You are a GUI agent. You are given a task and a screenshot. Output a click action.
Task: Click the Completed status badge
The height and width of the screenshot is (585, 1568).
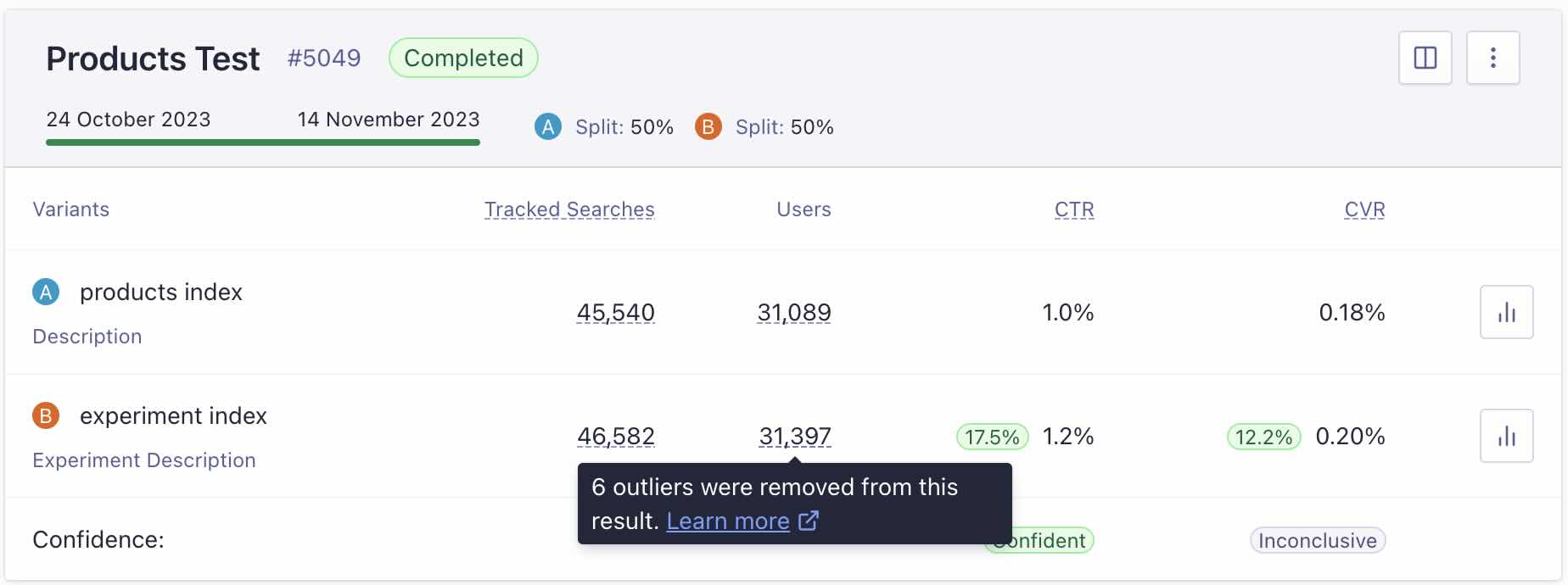point(463,58)
